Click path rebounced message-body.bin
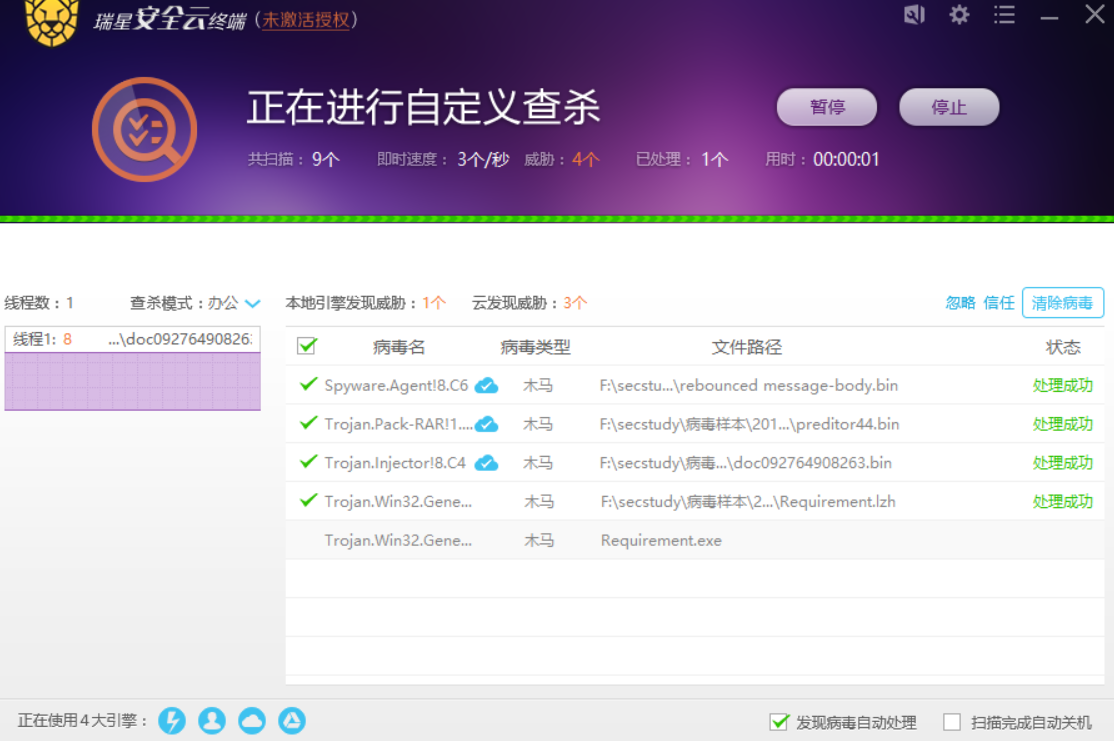Image resolution: width=1114 pixels, height=741 pixels. (749, 386)
